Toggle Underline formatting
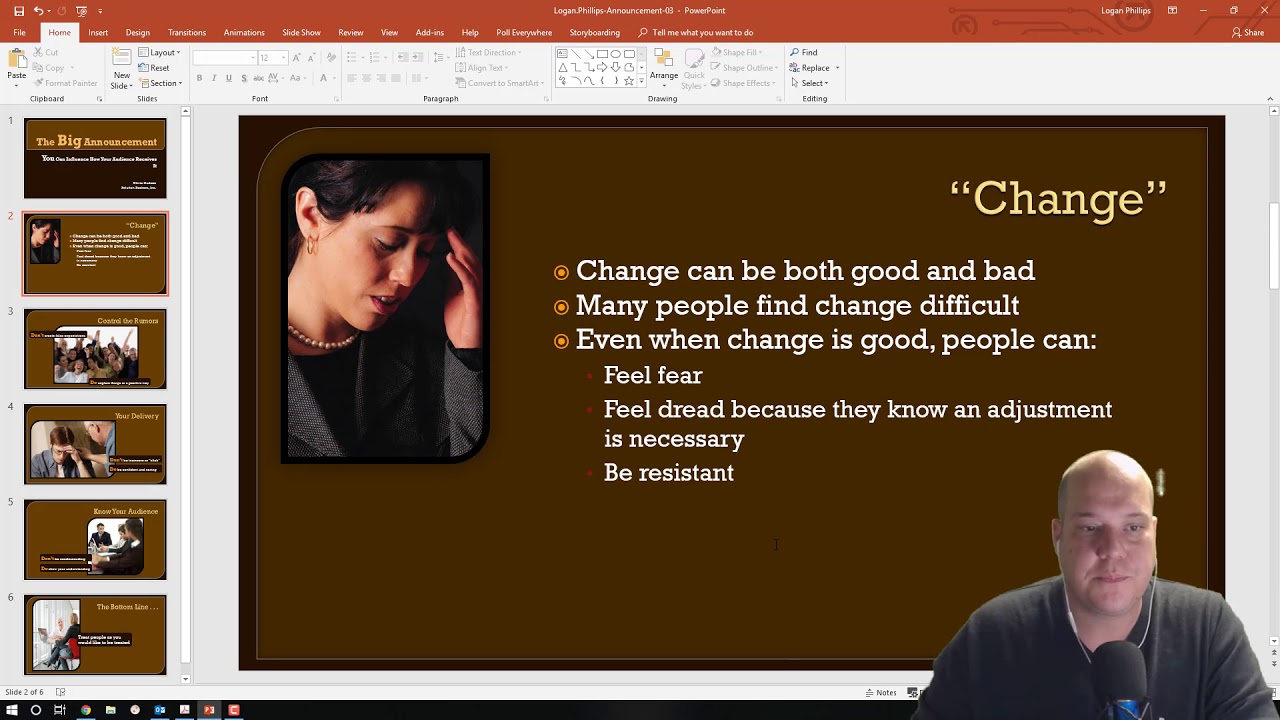 229,78
